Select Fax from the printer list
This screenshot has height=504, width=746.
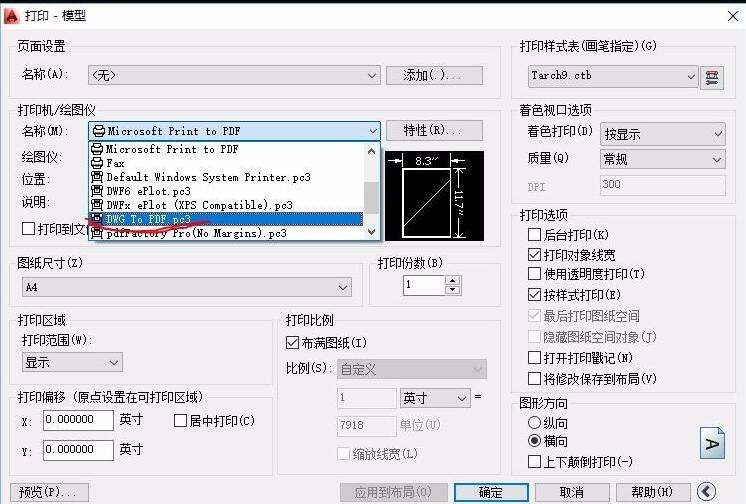[x=226, y=163]
